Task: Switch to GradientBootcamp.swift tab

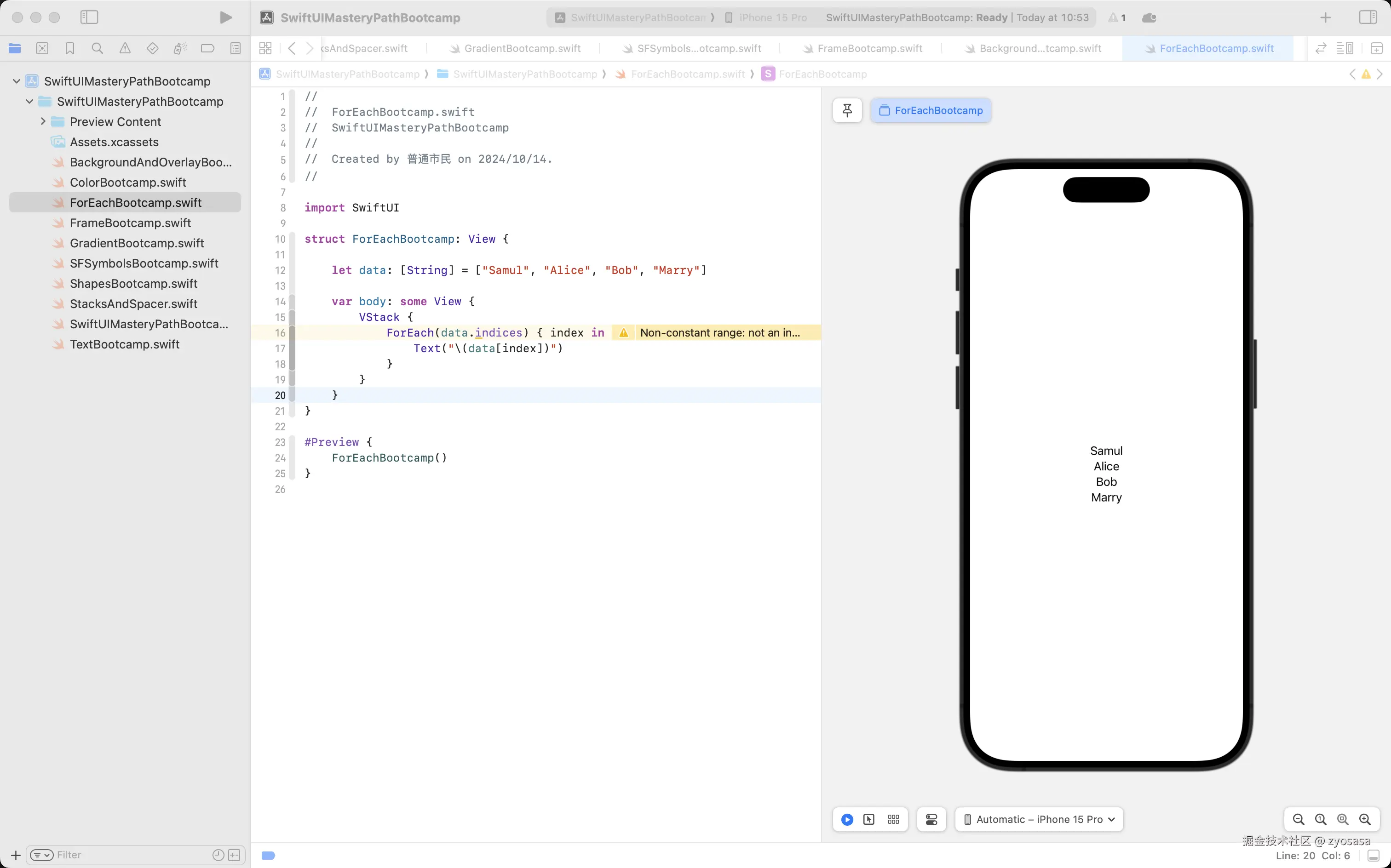Action: pos(522,49)
